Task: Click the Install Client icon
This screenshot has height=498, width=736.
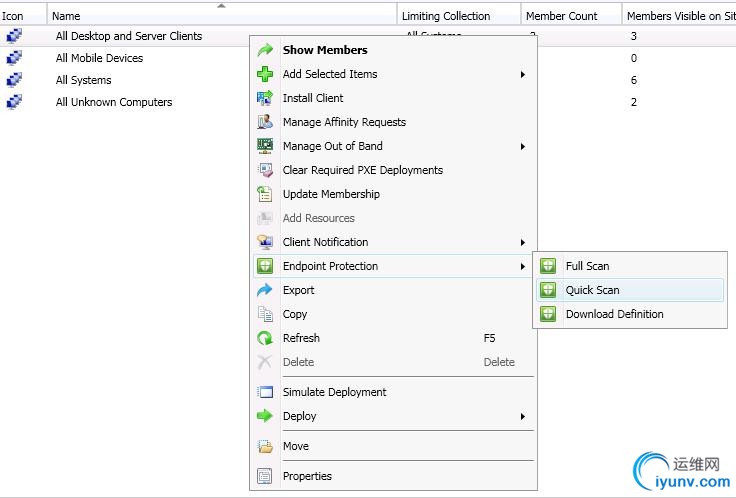Action: pyautogui.click(x=265, y=98)
